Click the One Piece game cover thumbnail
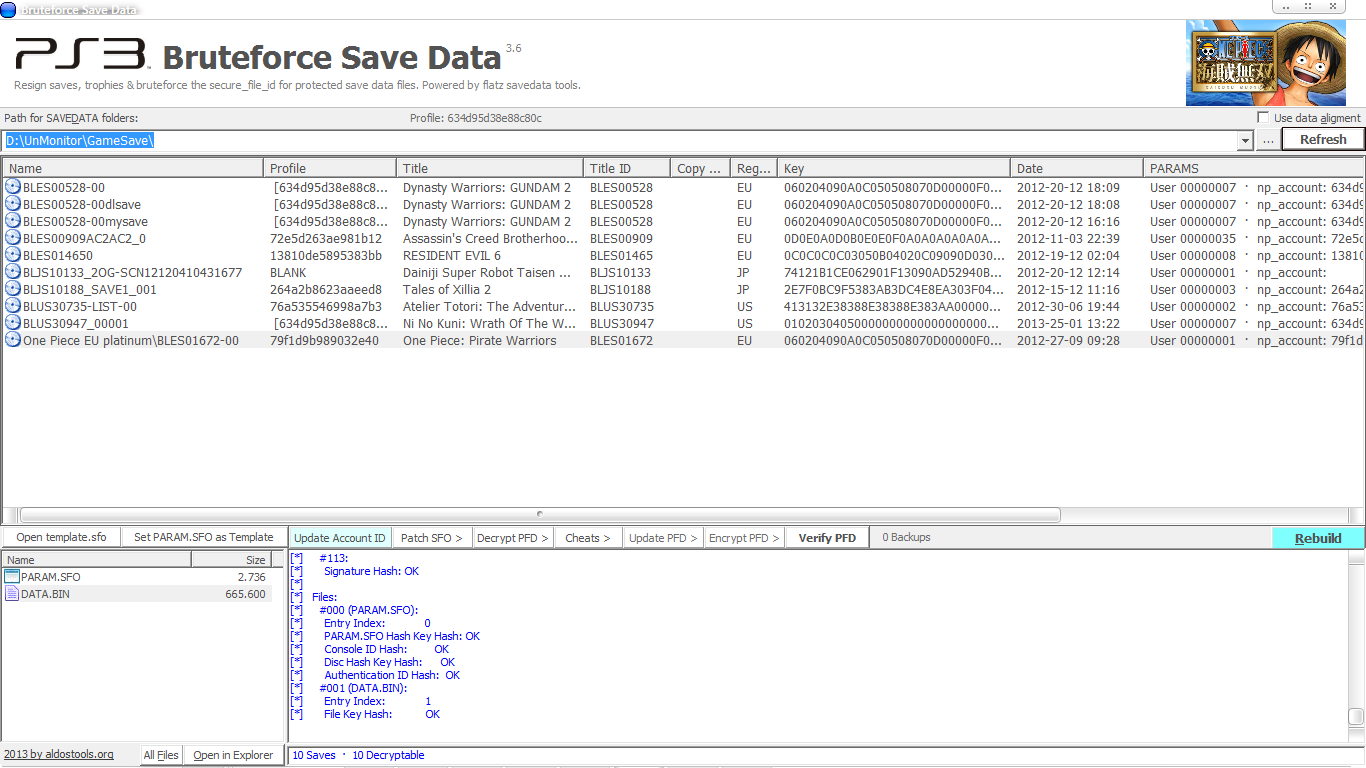The image size is (1366, 768). click(1265, 64)
